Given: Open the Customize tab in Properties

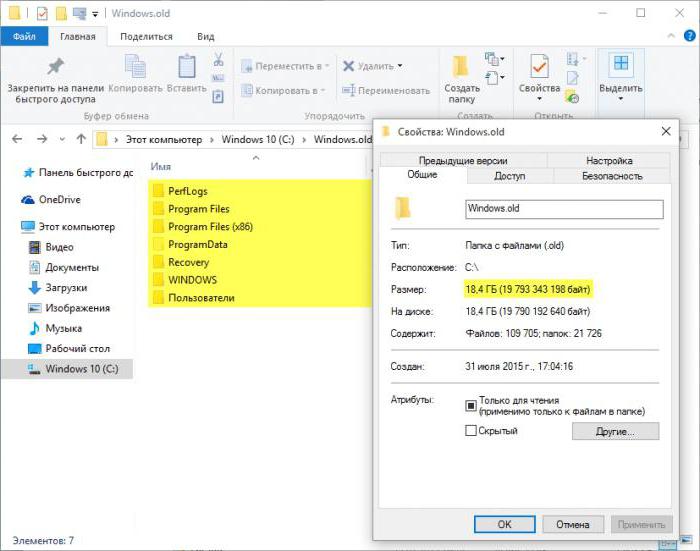Looking at the screenshot, I should tap(609, 160).
